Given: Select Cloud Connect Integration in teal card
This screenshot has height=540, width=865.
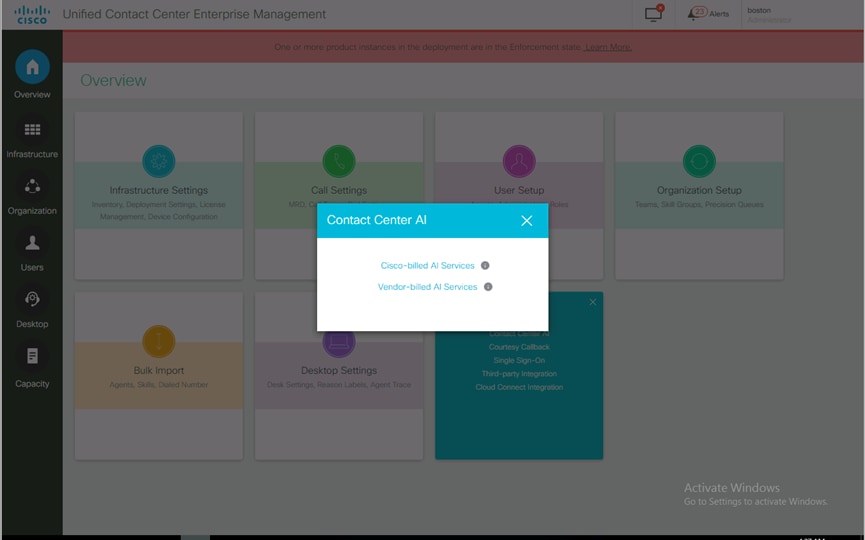Looking at the screenshot, I should coord(519,387).
